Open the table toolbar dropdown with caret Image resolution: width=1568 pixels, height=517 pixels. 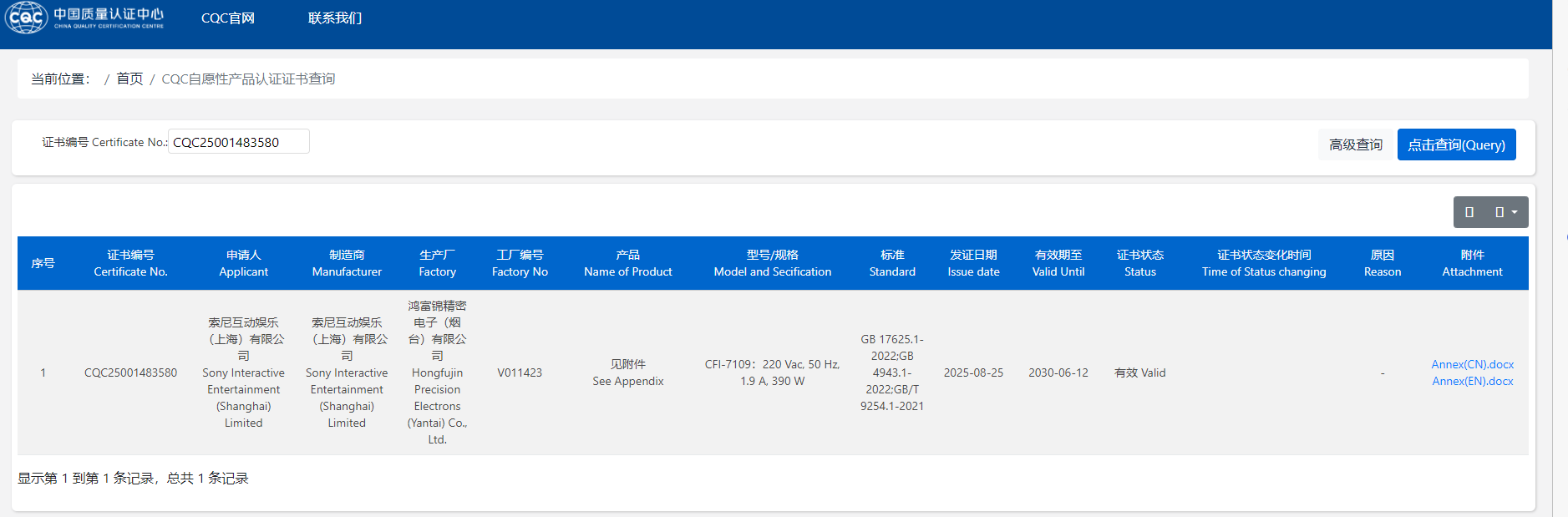pyautogui.click(x=1506, y=212)
